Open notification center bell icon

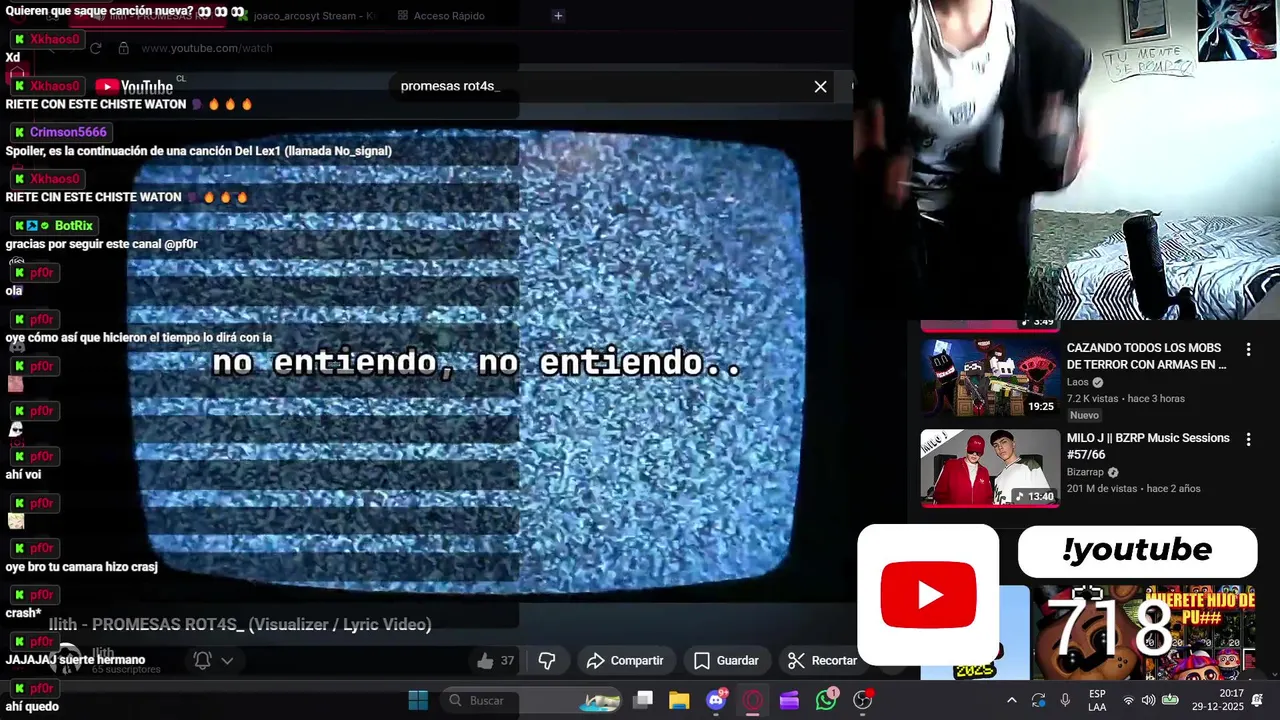click(x=1257, y=700)
